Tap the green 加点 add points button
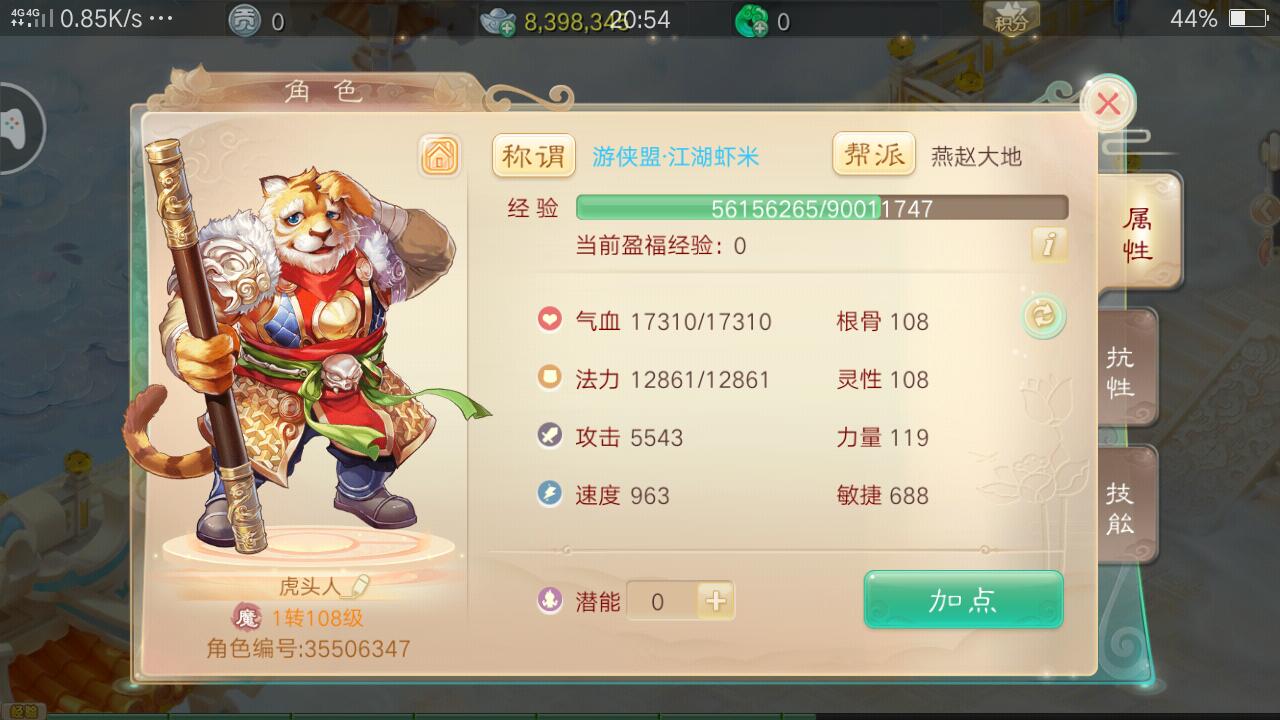Viewport: 1280px width, 720px height. [963, 600]
